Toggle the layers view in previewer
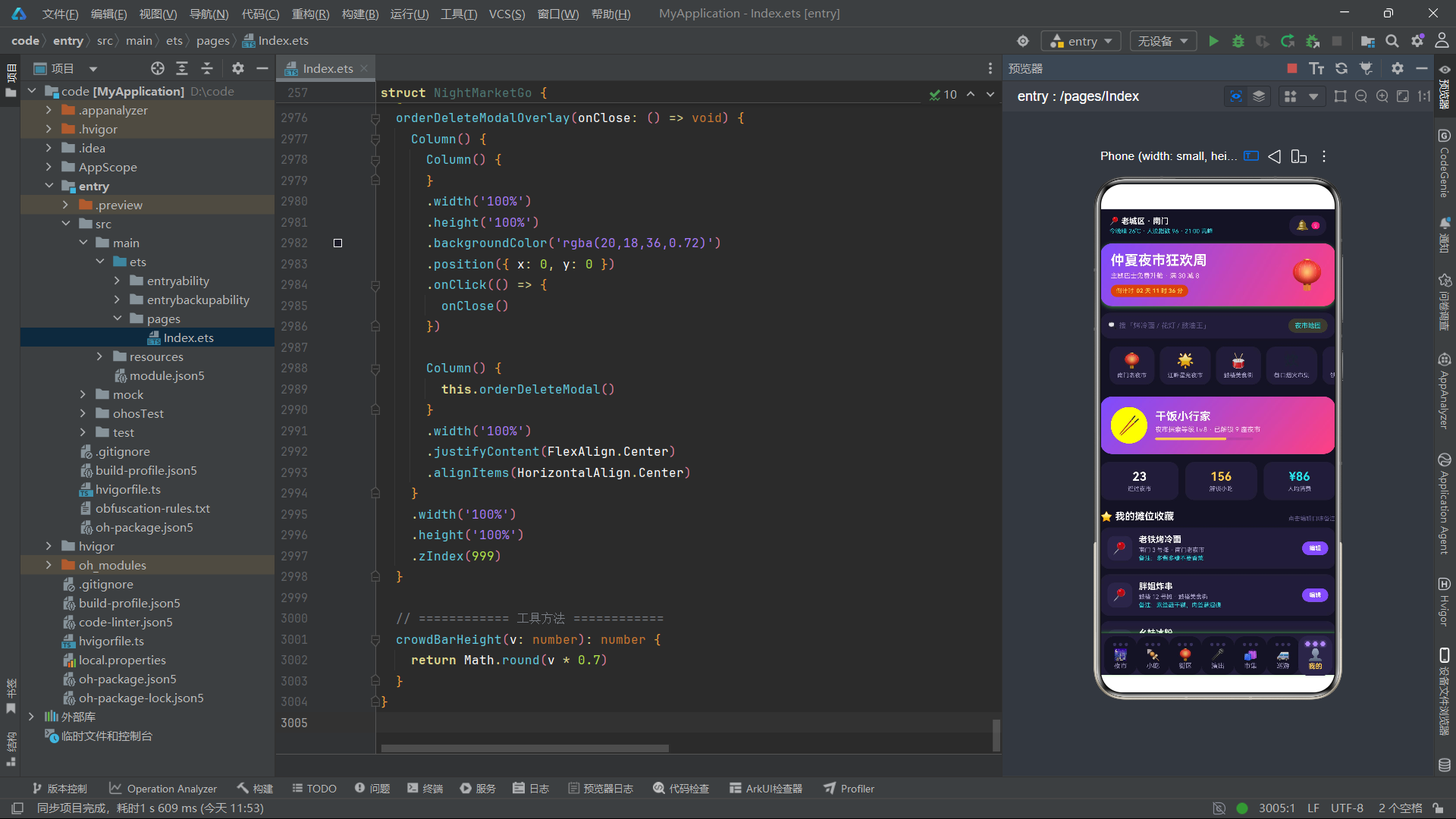Viewport: 1456px width, 819px height. click(x=1259, y=96)
